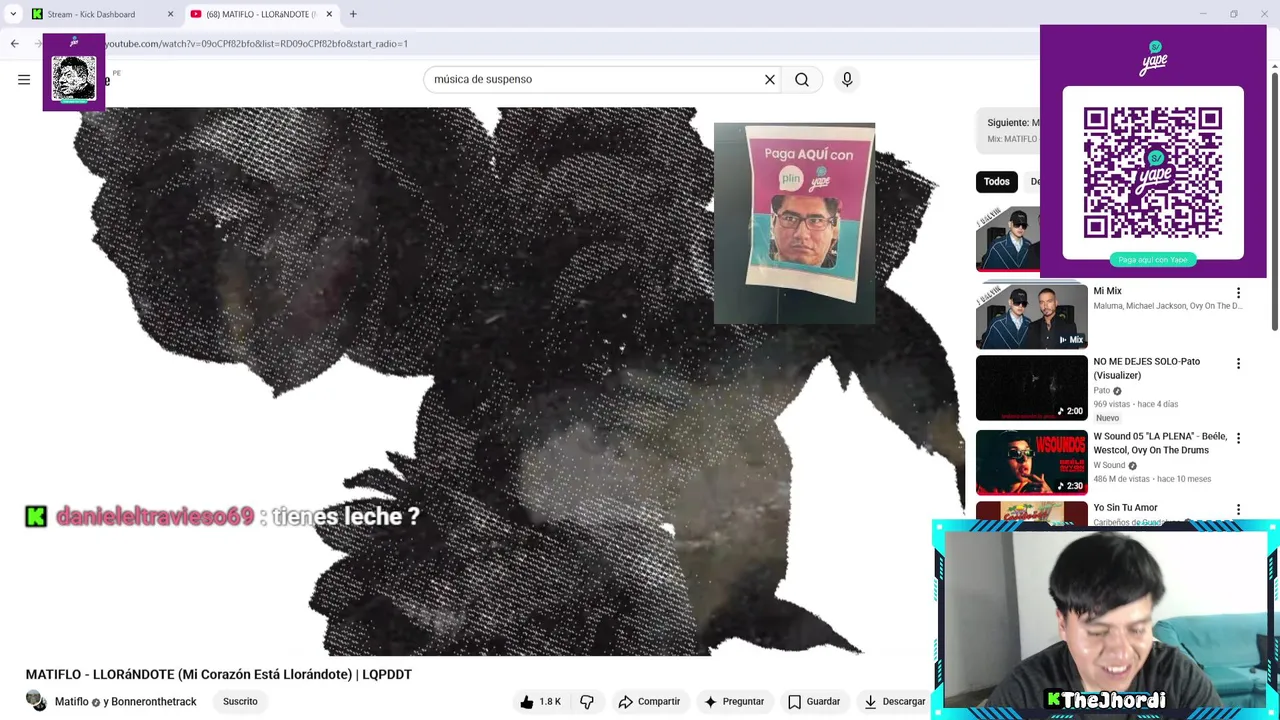Go back in browser history

[x=15, y=44]
